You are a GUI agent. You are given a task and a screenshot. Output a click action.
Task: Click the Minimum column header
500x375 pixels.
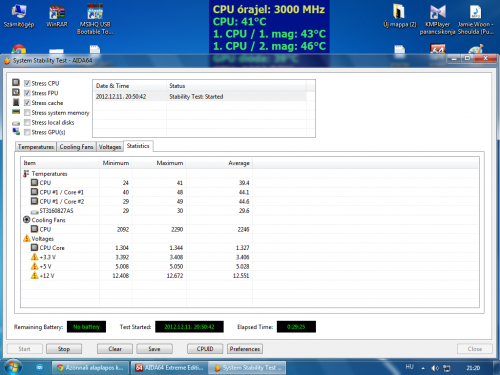tap(116, 163)
